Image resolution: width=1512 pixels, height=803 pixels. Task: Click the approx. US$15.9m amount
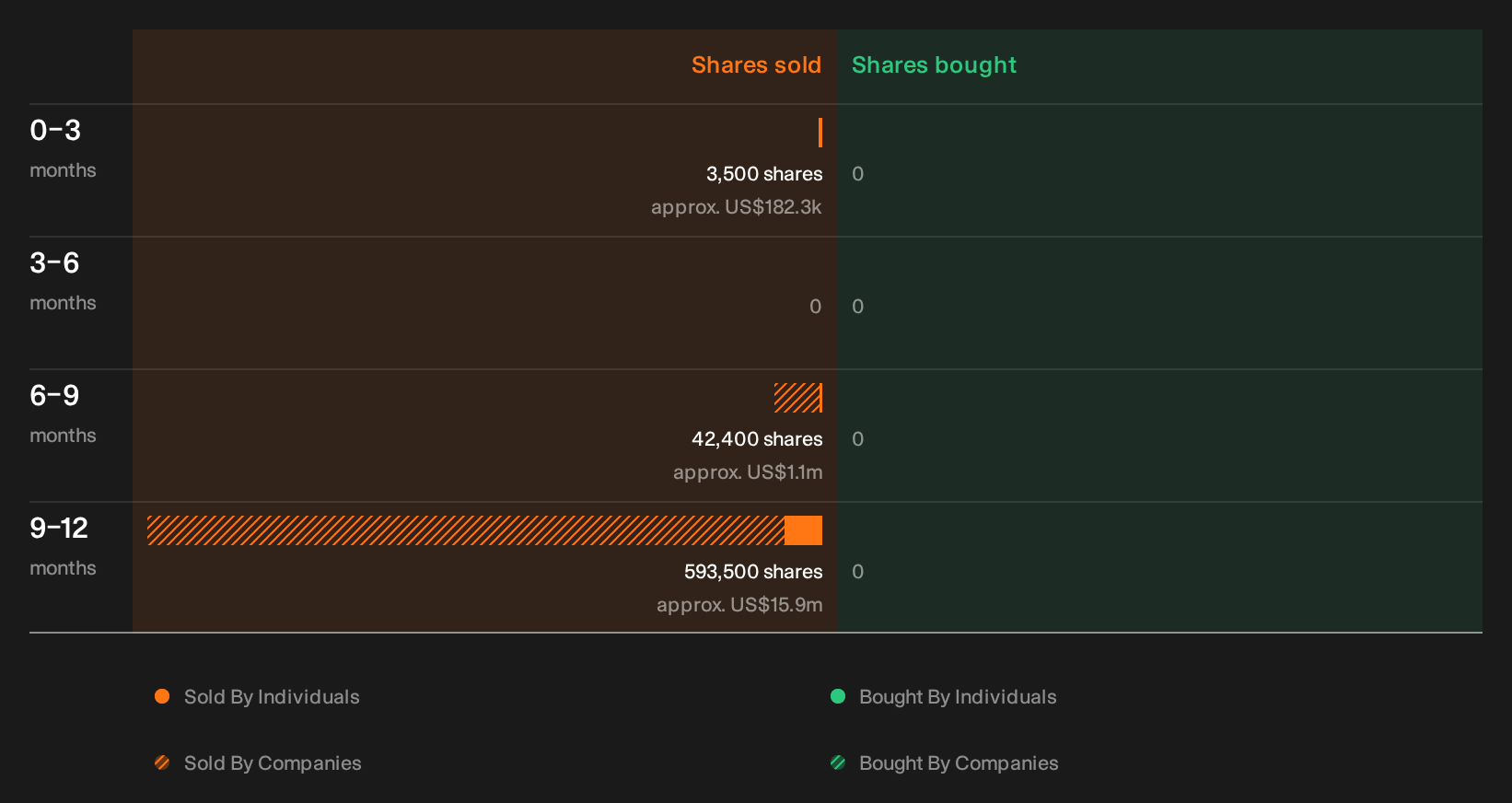739,605
